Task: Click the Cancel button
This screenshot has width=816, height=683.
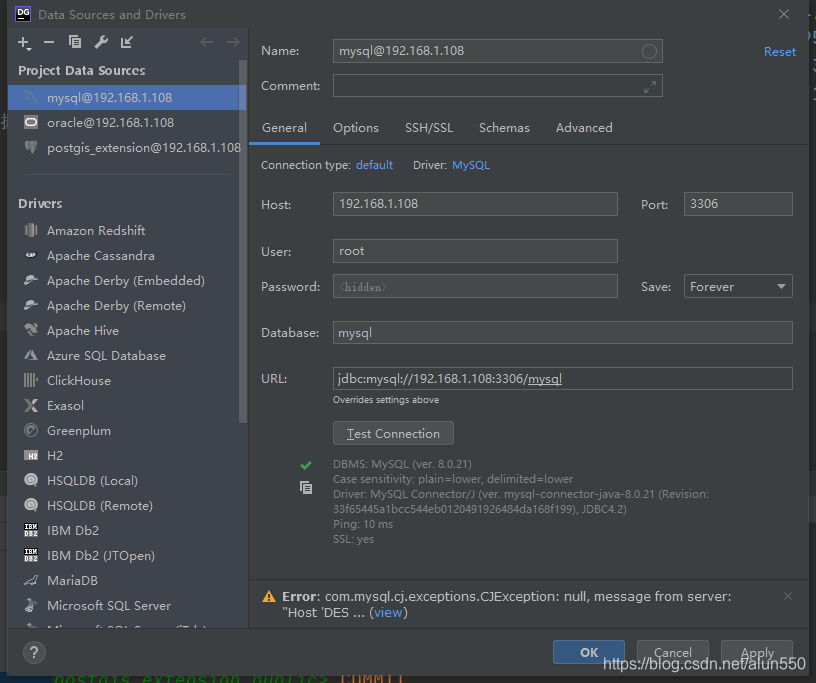Action: coord(672,652)
